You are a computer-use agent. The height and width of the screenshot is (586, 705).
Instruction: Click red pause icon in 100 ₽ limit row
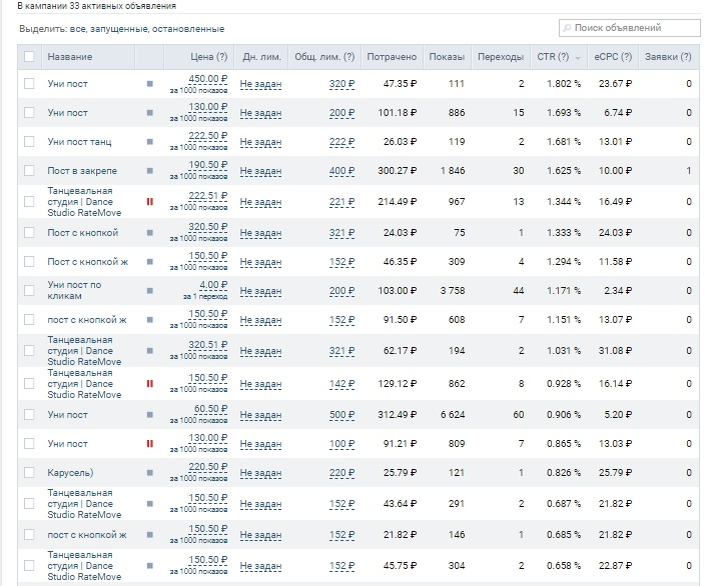(x=150, y=444)
